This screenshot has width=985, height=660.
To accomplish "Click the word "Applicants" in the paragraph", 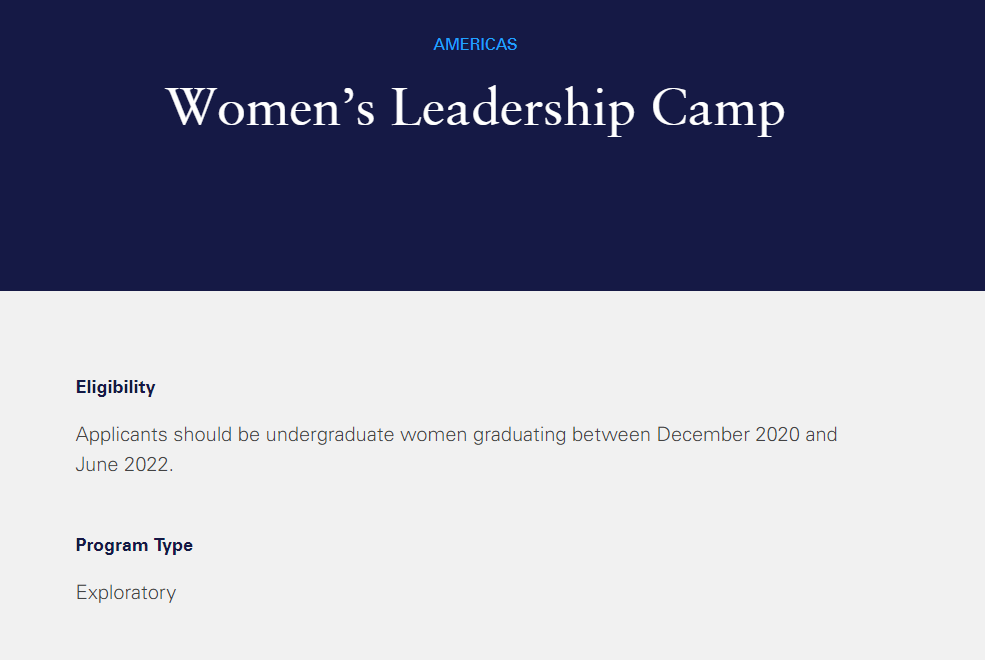I will click(x=121, y=435).
